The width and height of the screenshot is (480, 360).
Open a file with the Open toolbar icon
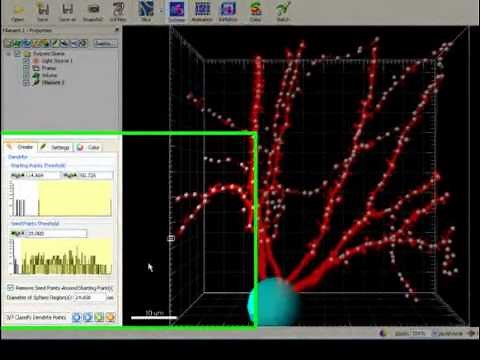(x=18, y=11)
